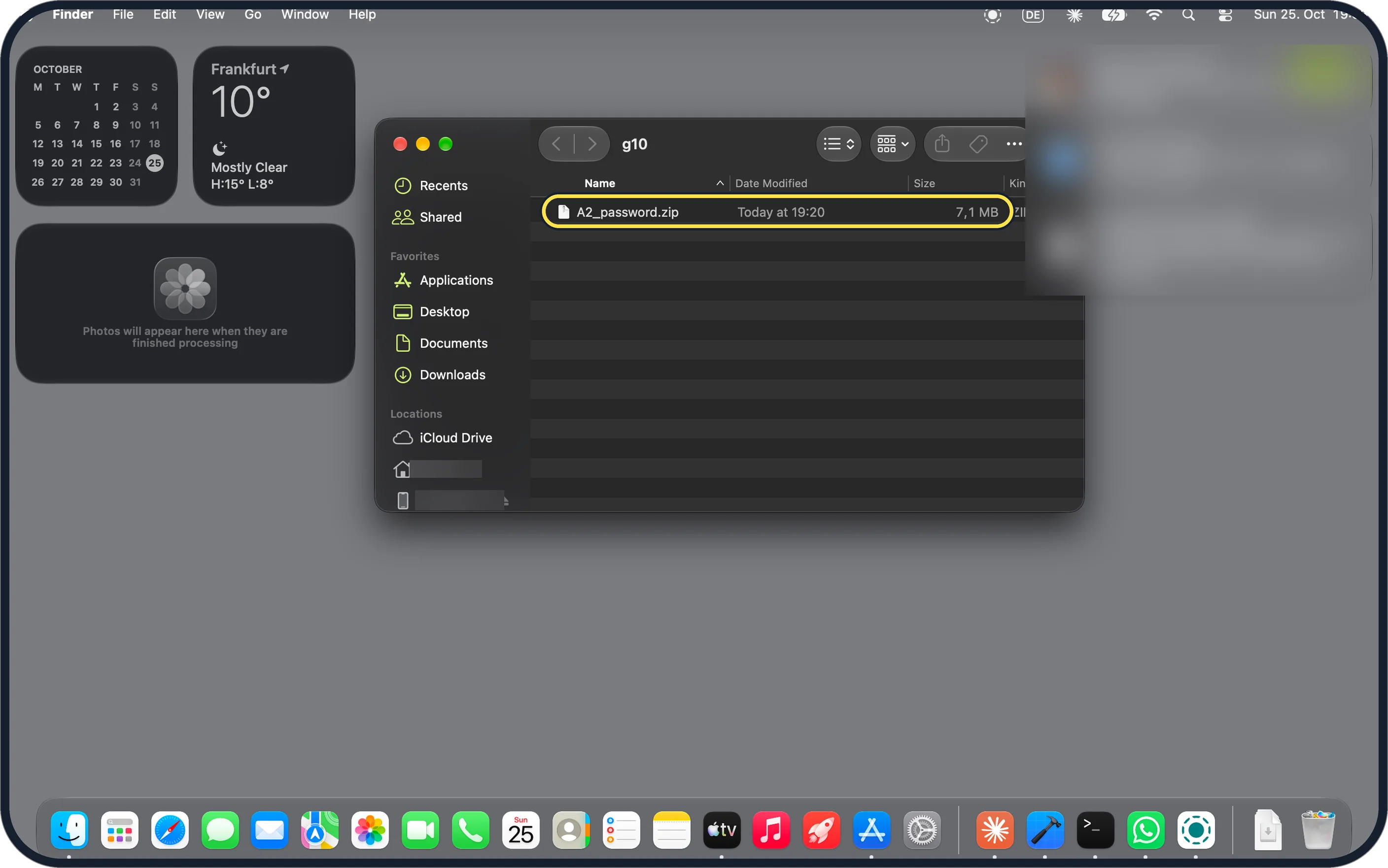Click the tag icon in the Finder toolbar
The height and width of the screenshot is (868, 1388).
tap(978, 143)
